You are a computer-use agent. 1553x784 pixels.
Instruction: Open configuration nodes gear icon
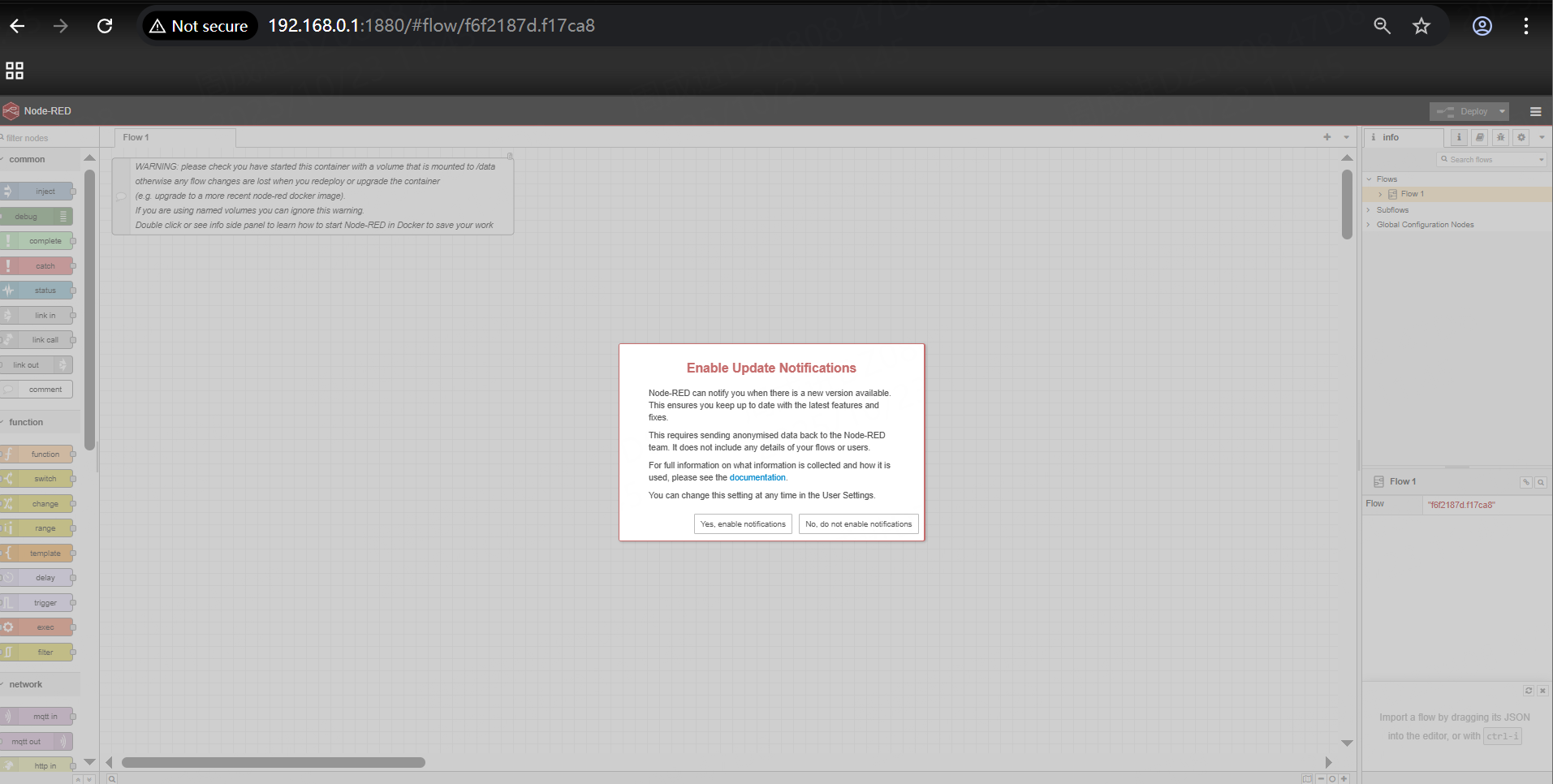pyautogui.click(x=1521, y=137)
